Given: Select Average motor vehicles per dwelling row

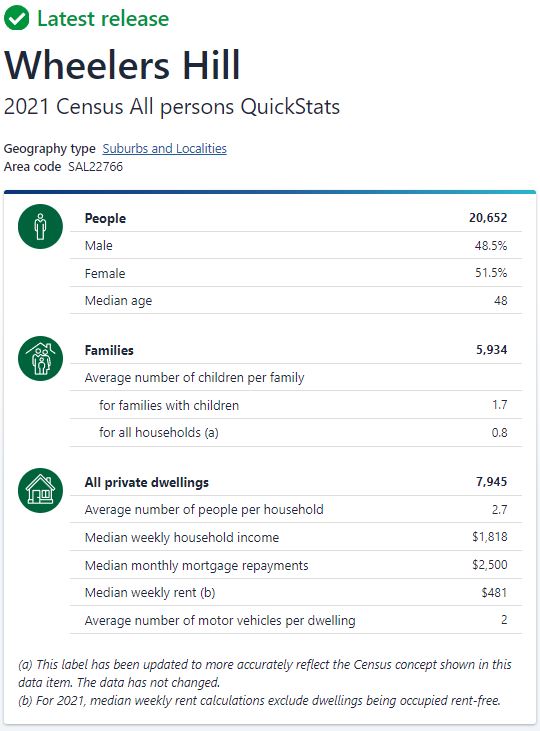Looking at the screenshot, I should [296, 620].
